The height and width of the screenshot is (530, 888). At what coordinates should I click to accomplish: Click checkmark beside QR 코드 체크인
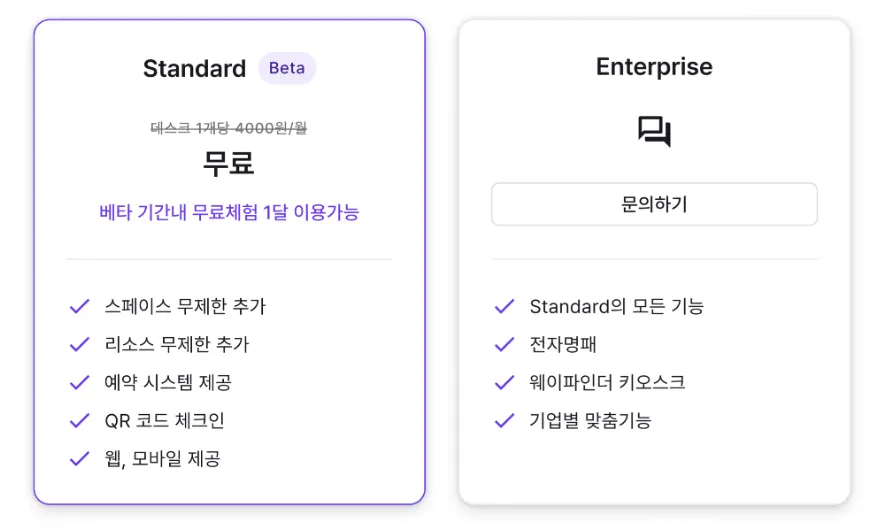click(x=80, y=420)
